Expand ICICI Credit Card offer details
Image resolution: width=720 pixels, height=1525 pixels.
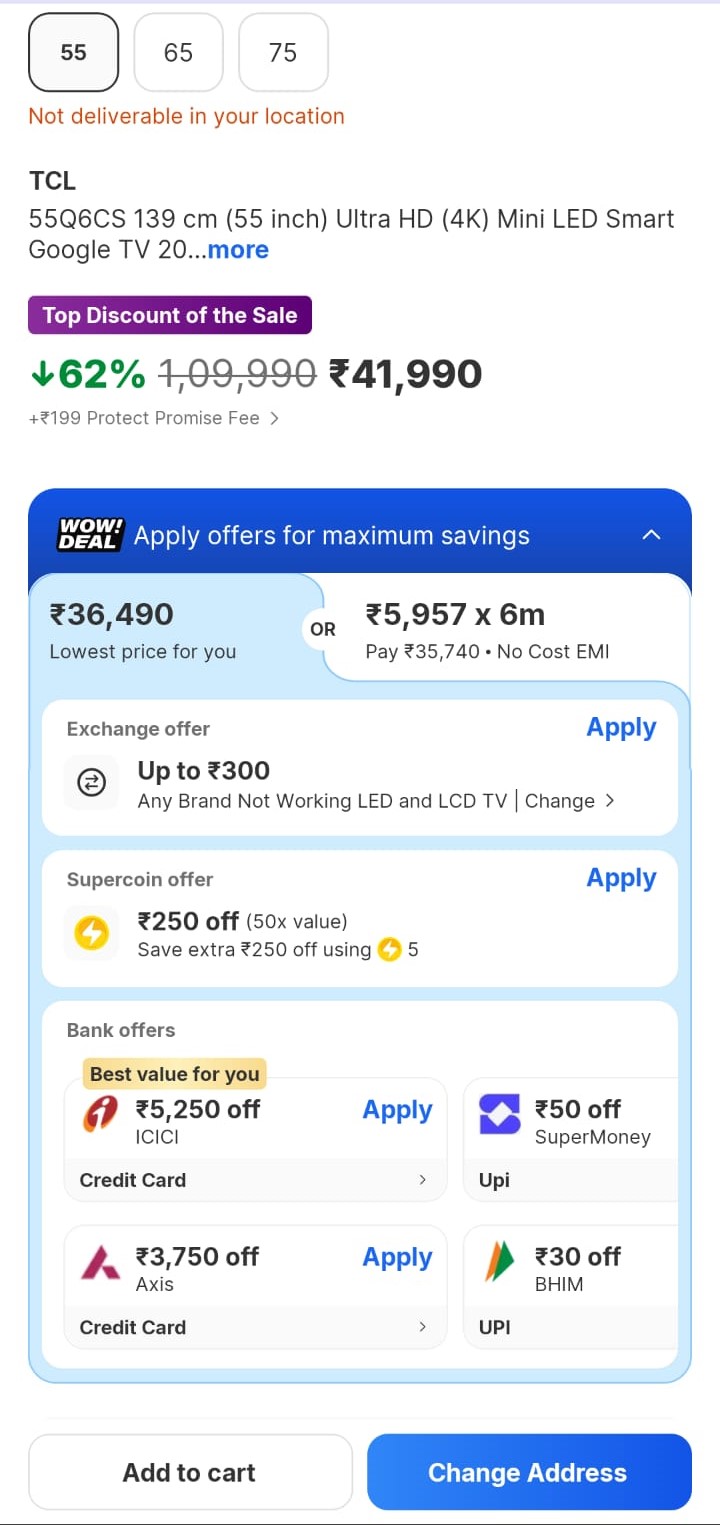[x=422, y=1180]
